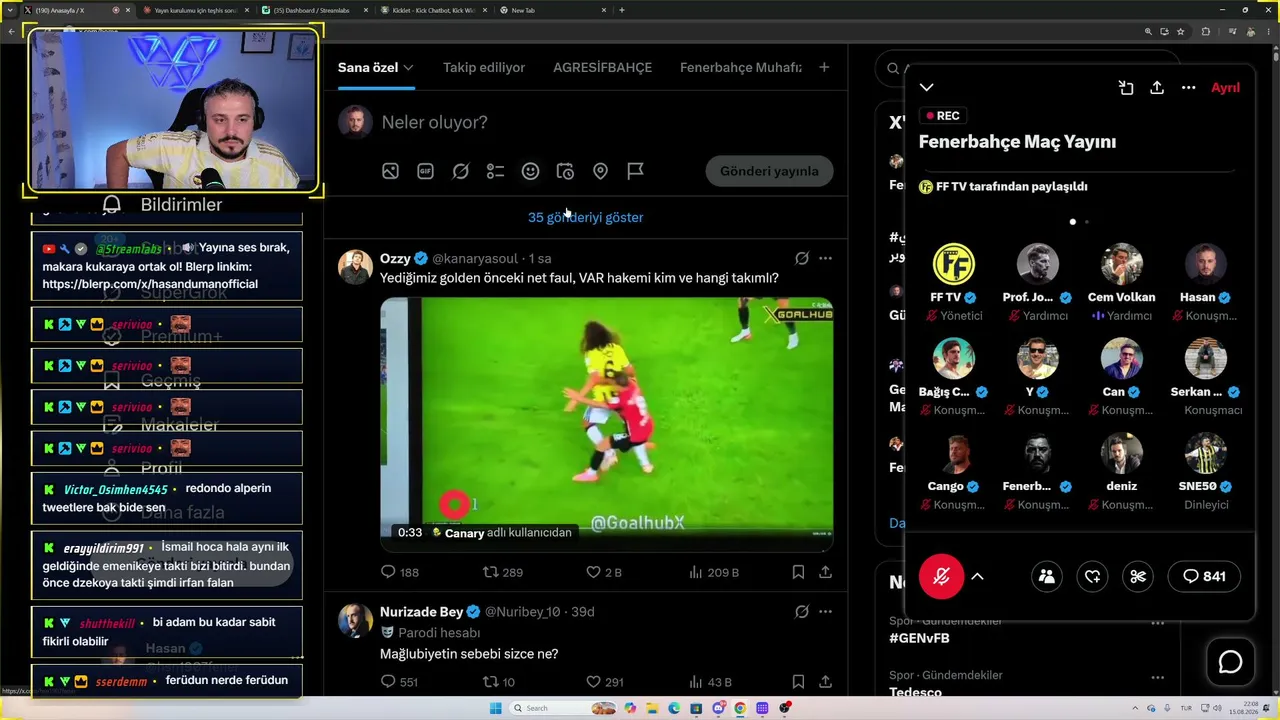Open the Fenerbahçe Muhafız timeline tab
The width and height of the screenshot is (1280, 720).
point(741,67)
